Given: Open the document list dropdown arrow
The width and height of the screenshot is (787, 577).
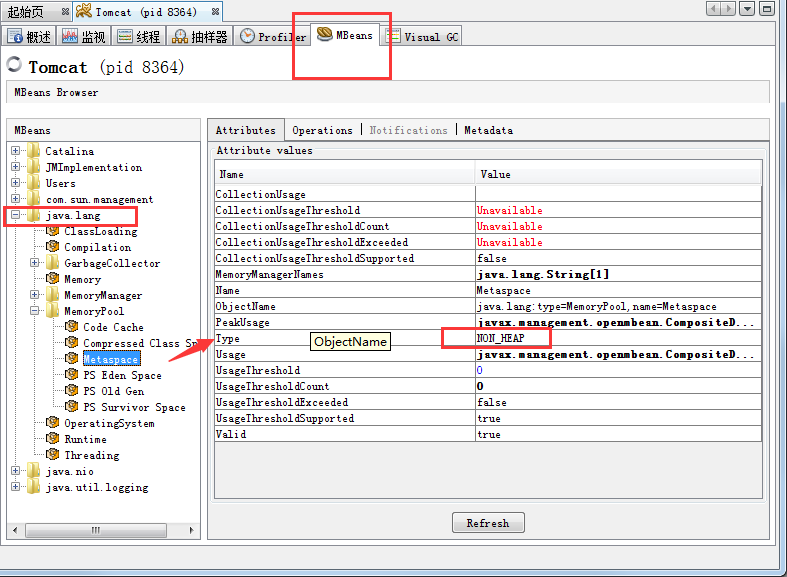Looking at the screenshot, I should [747, 9].
